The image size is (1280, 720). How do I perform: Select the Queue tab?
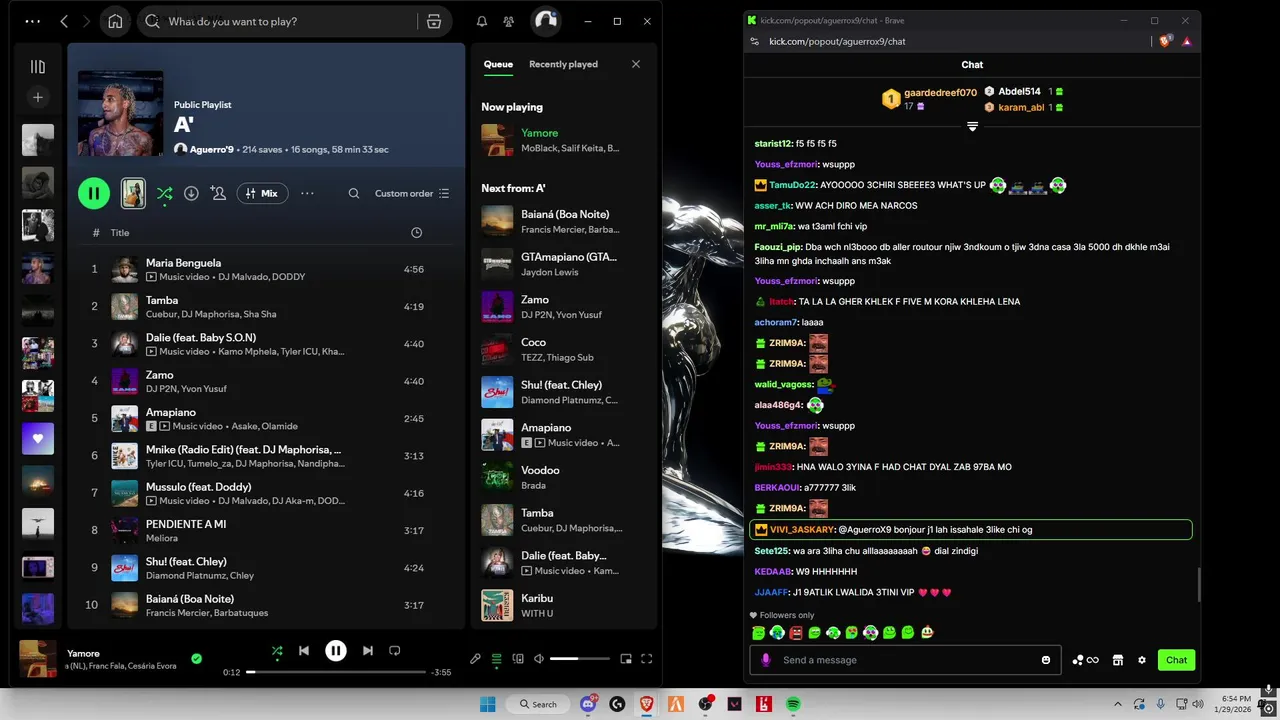tap(498, 64)
